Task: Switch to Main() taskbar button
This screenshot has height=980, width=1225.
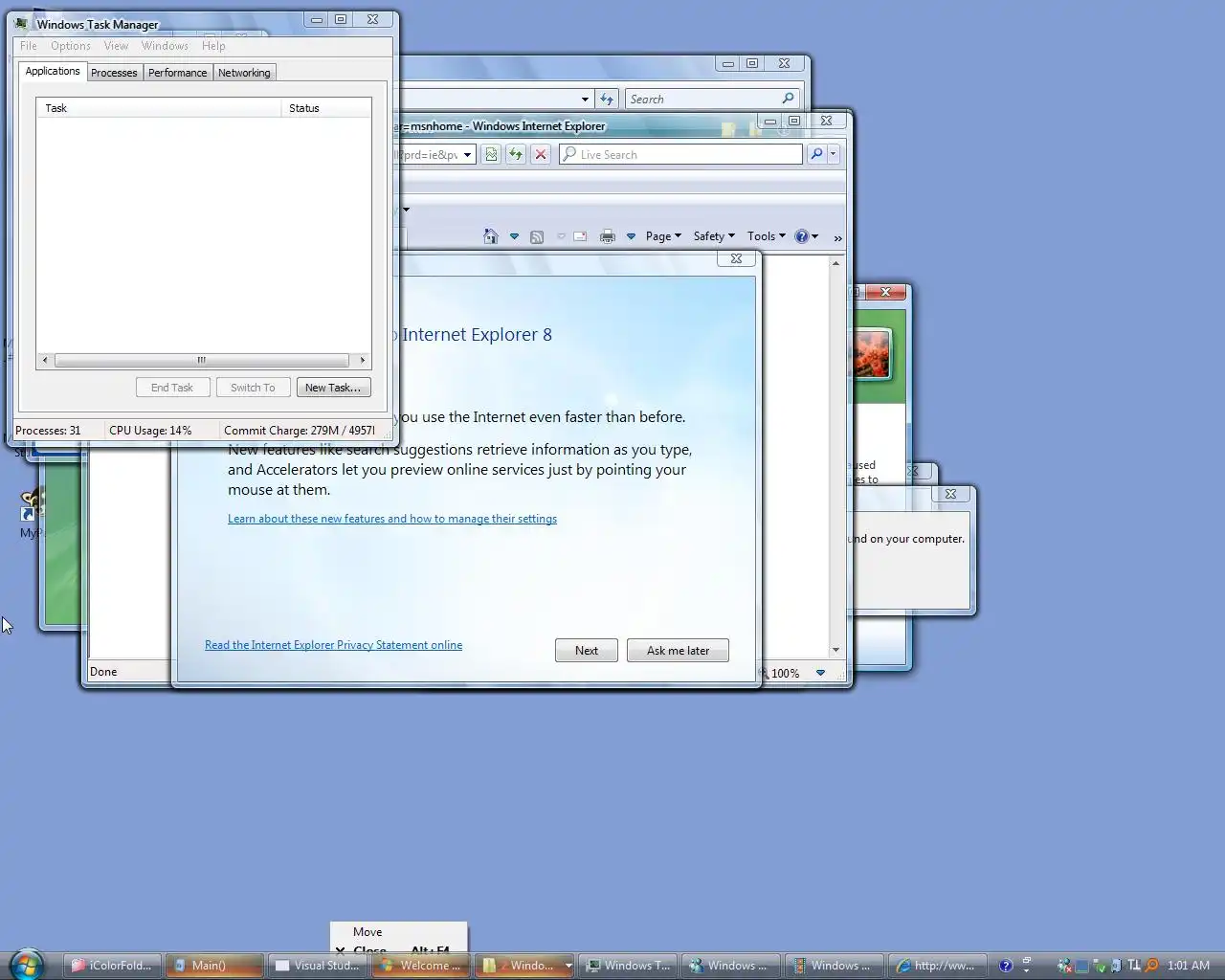Action: pos(215,966)
